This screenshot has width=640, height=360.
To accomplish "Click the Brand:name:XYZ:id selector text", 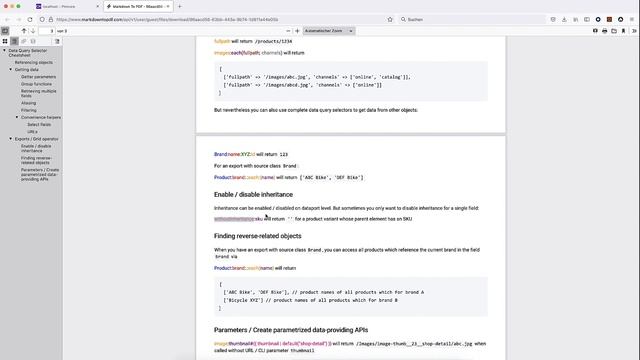I will click(234, 154).
